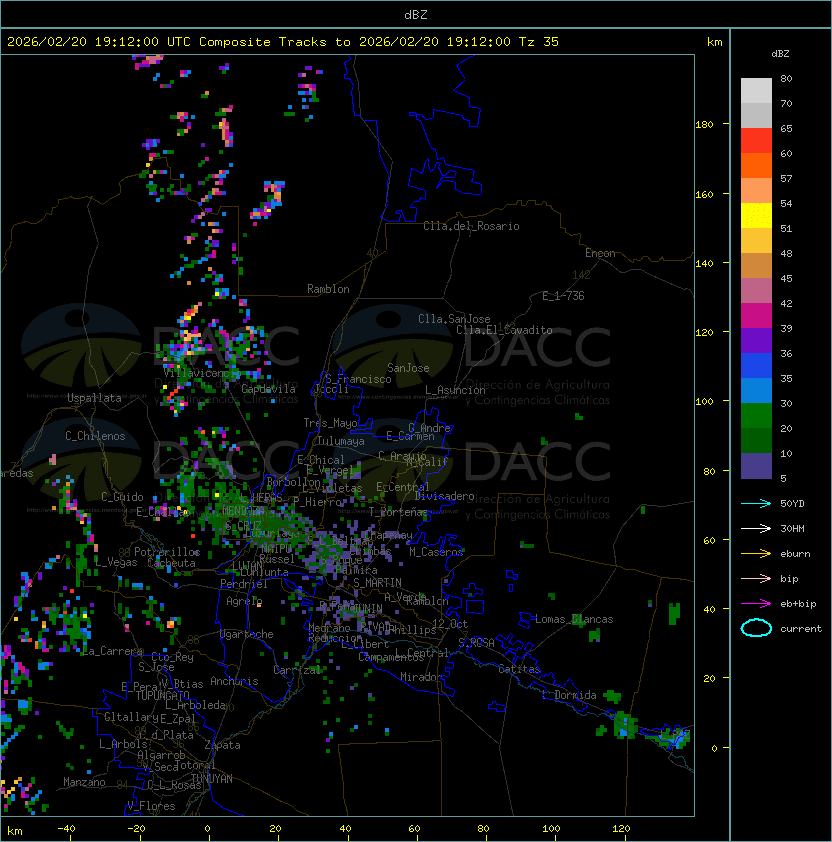Click the white 30HM arrow legend icon
The image size is (832, 842).
point(756,528)
